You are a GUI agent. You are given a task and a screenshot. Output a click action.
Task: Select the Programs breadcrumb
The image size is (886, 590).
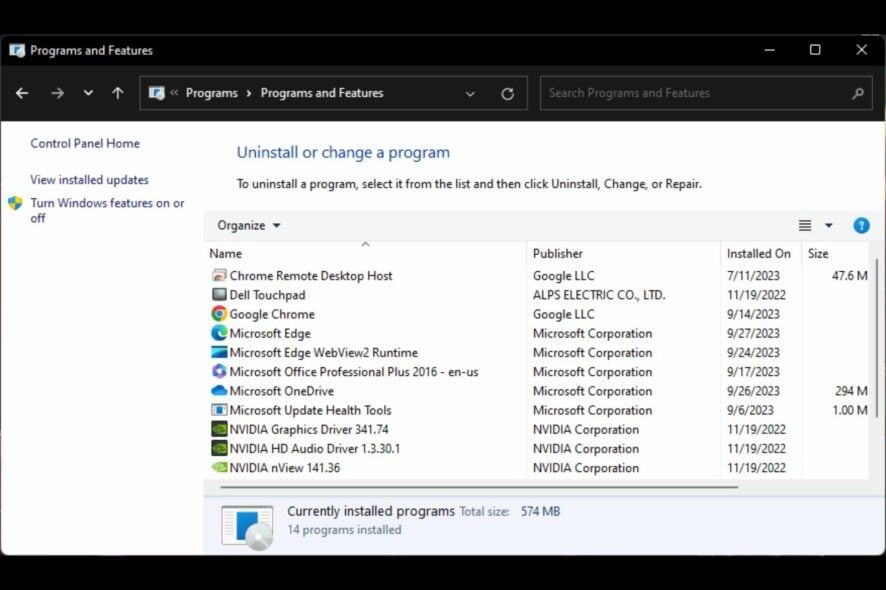pyautogui.click(x=211, y=93)
